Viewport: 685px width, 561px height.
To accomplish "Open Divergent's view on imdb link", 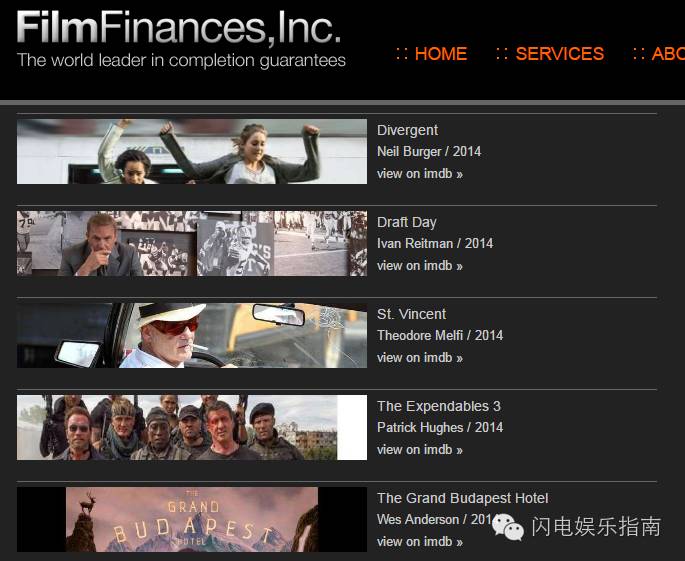I will tap(420, 173).
